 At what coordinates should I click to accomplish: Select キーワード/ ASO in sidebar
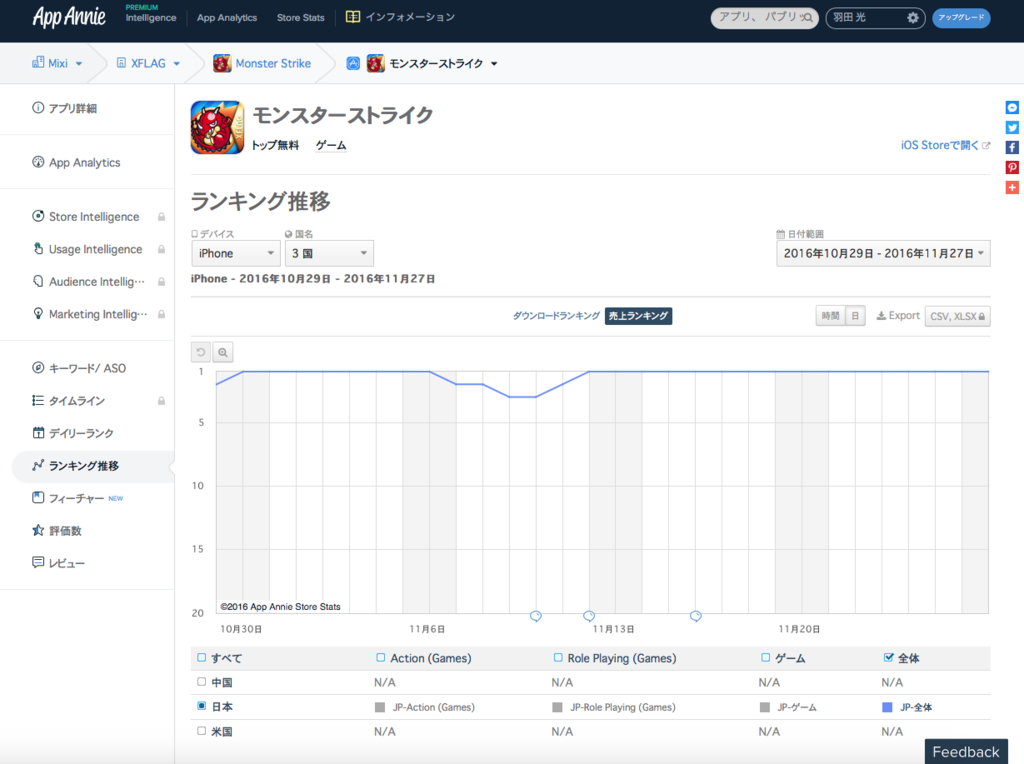(x=88, y=368)
